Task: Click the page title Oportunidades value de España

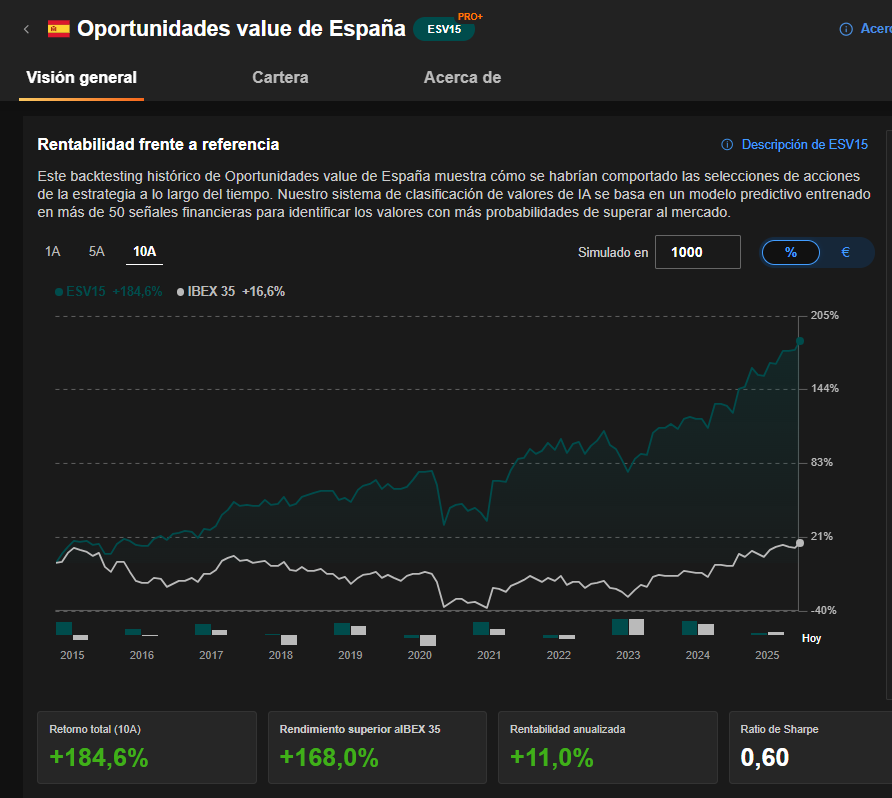Action: coord(241,28)
